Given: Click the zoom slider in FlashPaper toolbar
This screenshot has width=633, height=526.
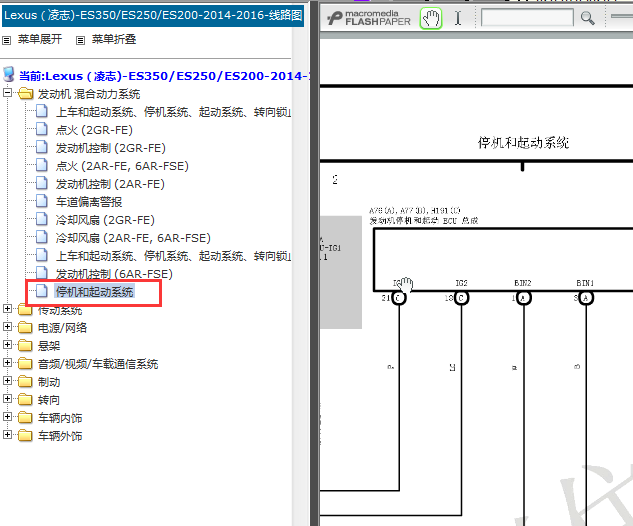Looking at the screenshot, I should pyautogui.click(x=622, y=17).
